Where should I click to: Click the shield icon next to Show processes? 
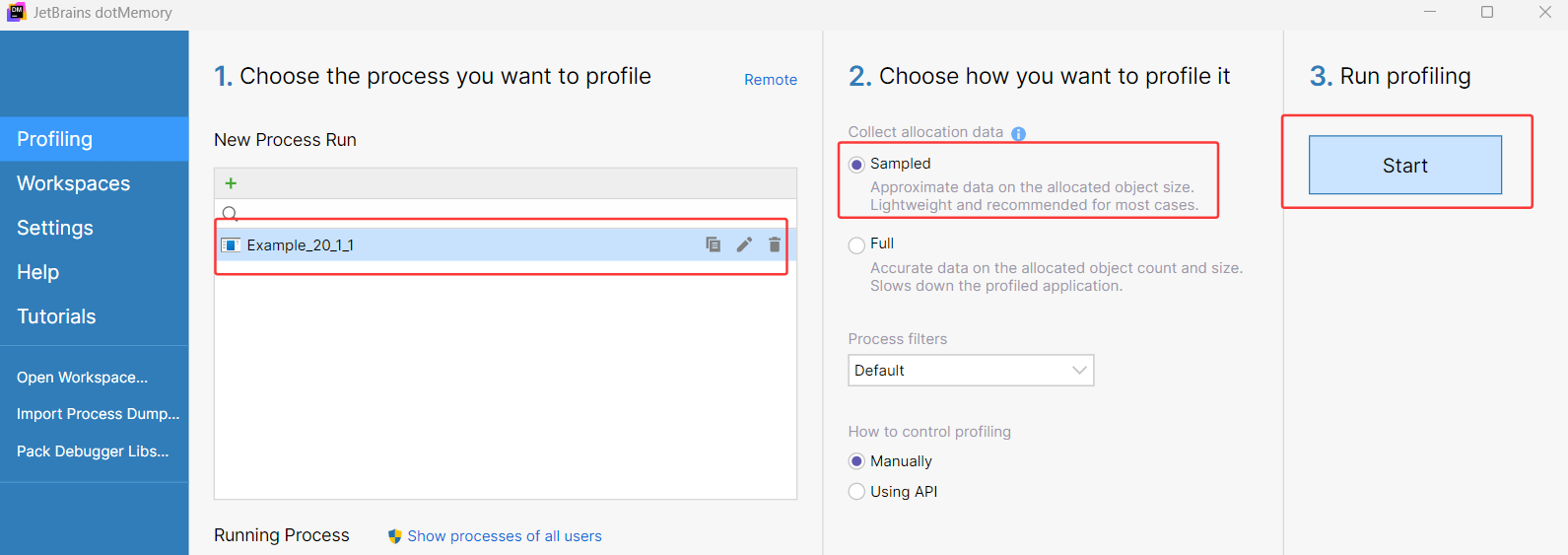point(394,536)
